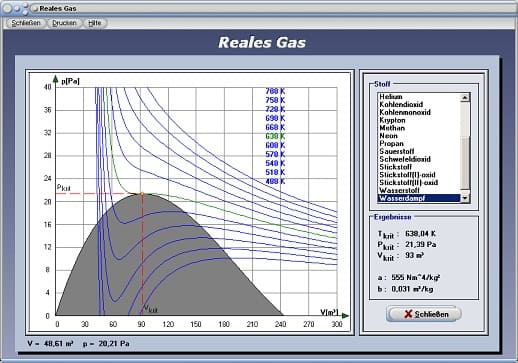Click the p[Pa] axis label
Image resolution: width=518 pixels, height=363 pixels.
coord(71,81)
